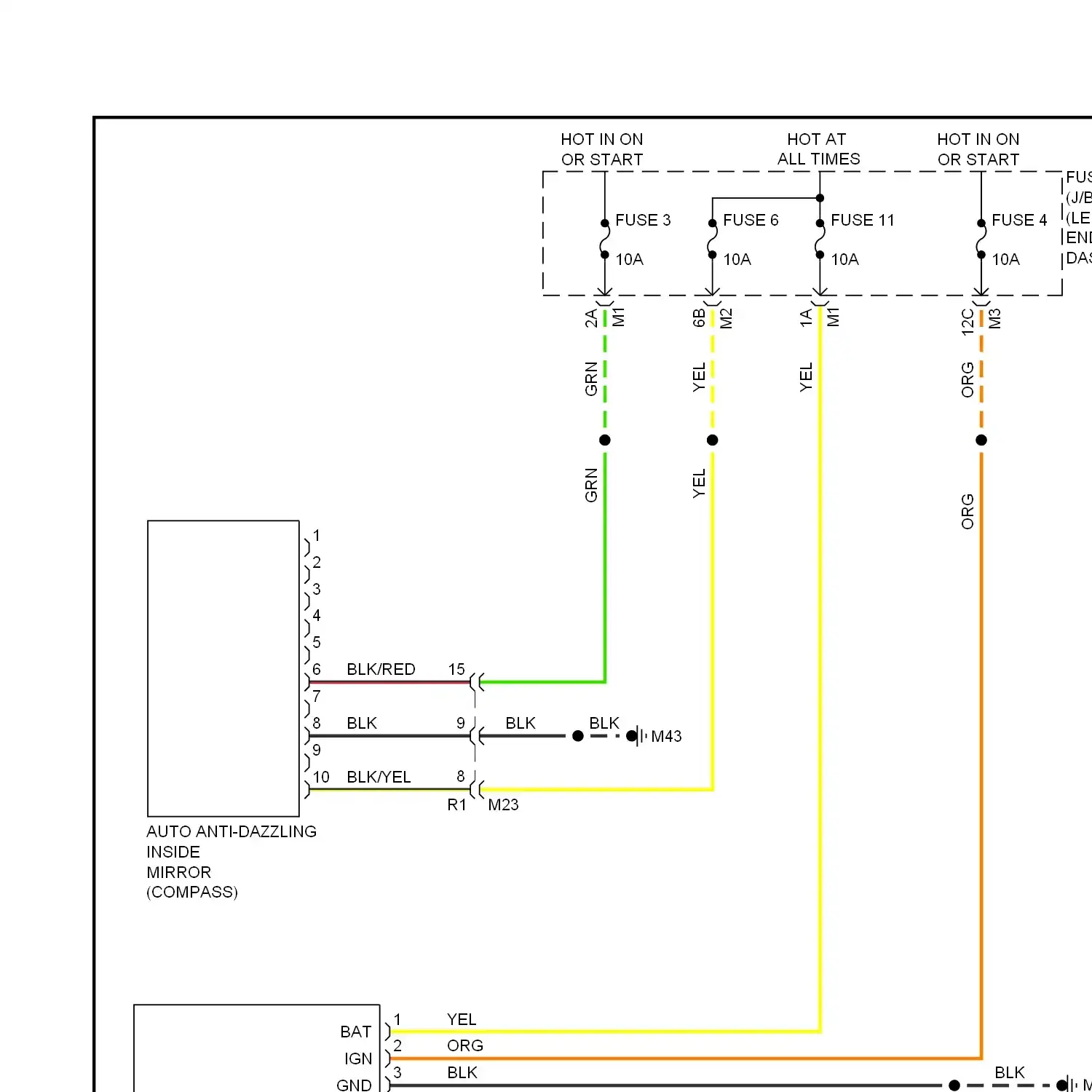Select the M43 ground label
This screenshot has width=1092, height=1092.
click(x=666, y=736)
